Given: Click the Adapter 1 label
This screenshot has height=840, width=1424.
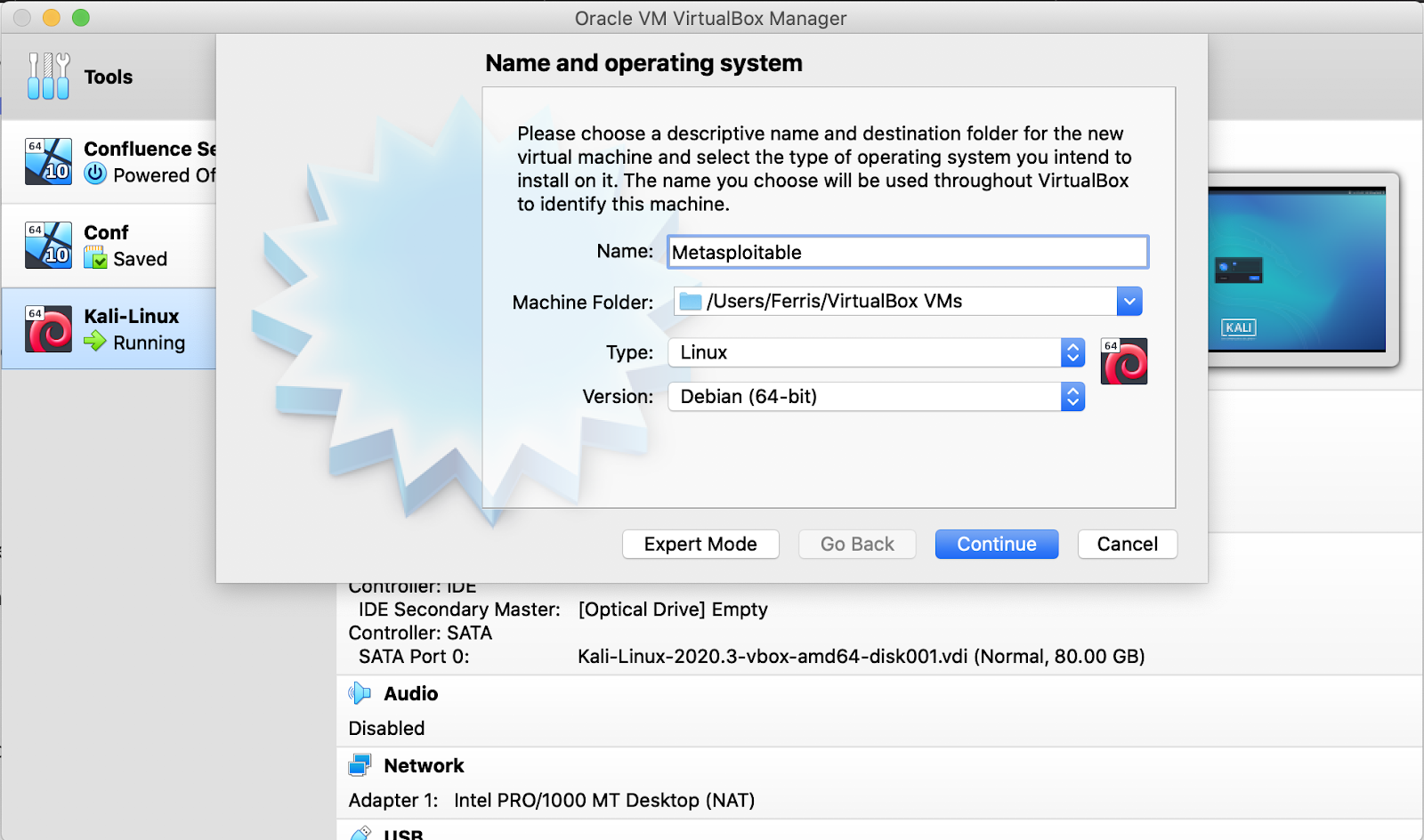Looking at the screenshot, I should [x=393, y=800].
